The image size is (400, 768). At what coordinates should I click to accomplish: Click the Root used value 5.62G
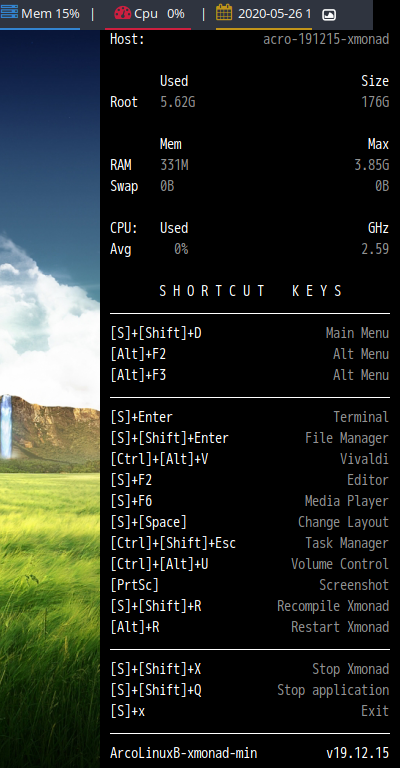[x=178, y=102]
